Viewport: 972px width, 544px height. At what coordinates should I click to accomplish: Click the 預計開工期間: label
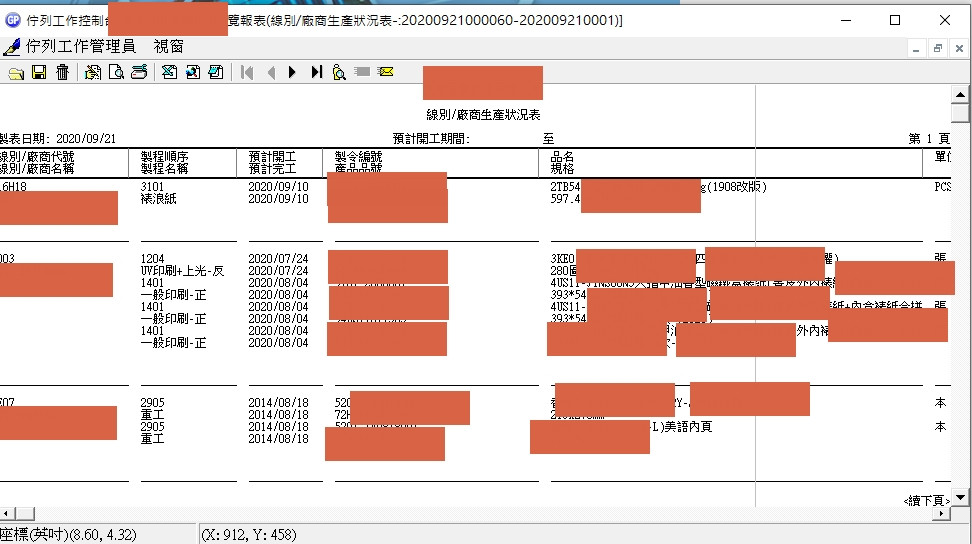pyautogui.click(x=431, y=139)
